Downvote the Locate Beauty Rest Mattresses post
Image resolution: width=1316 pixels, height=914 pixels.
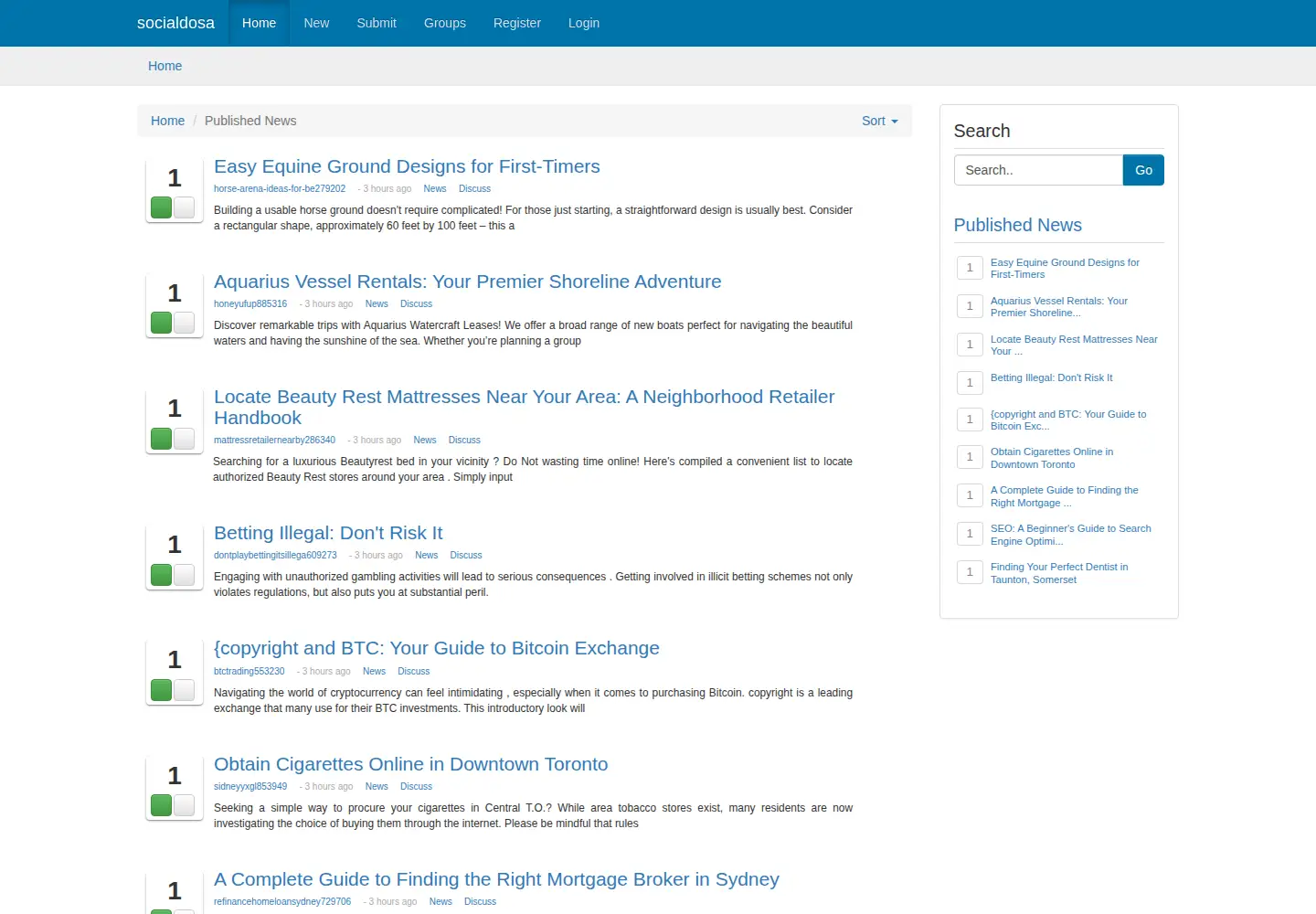coord(185,439)
